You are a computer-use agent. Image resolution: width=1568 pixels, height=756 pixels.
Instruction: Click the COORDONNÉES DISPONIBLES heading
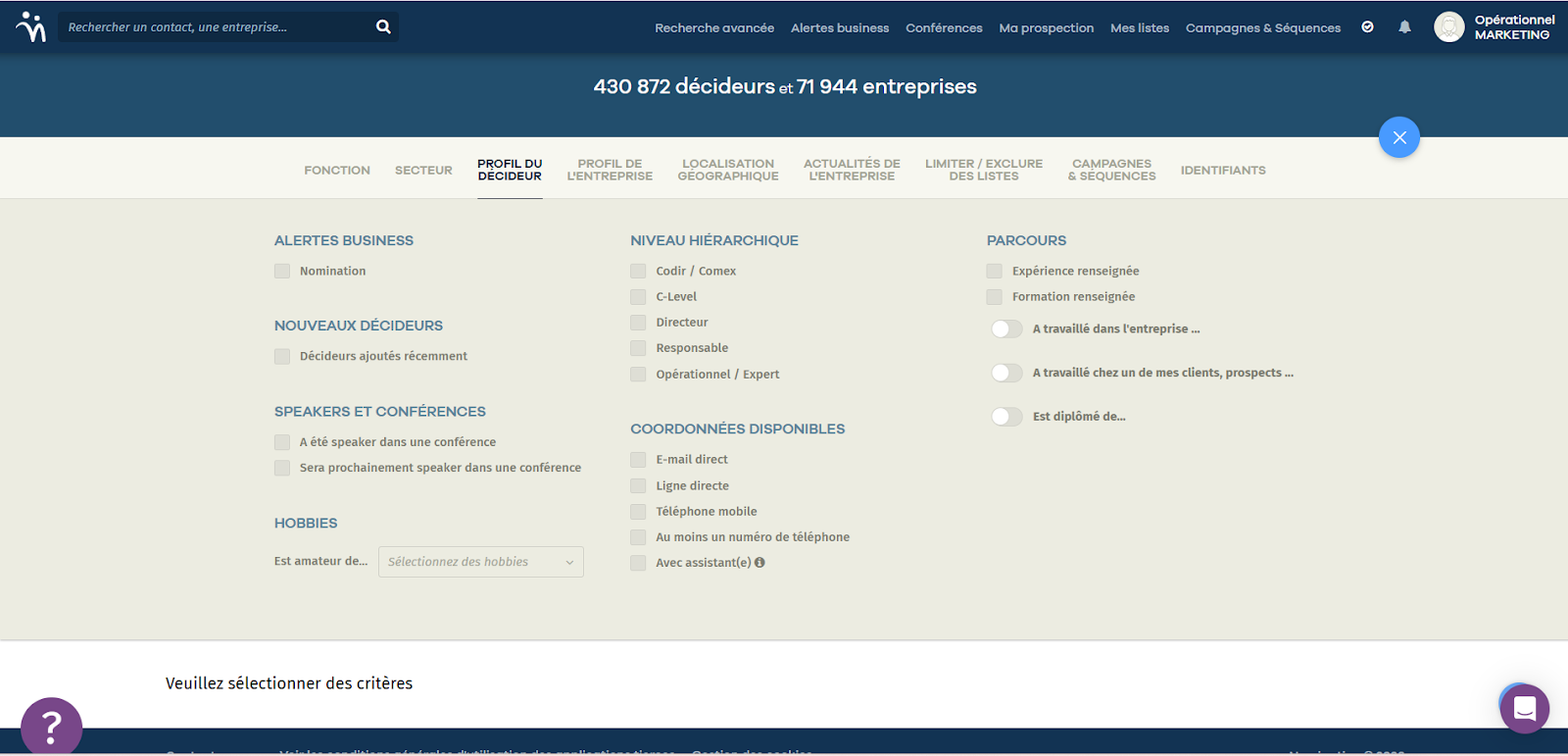tap(737, 429)
